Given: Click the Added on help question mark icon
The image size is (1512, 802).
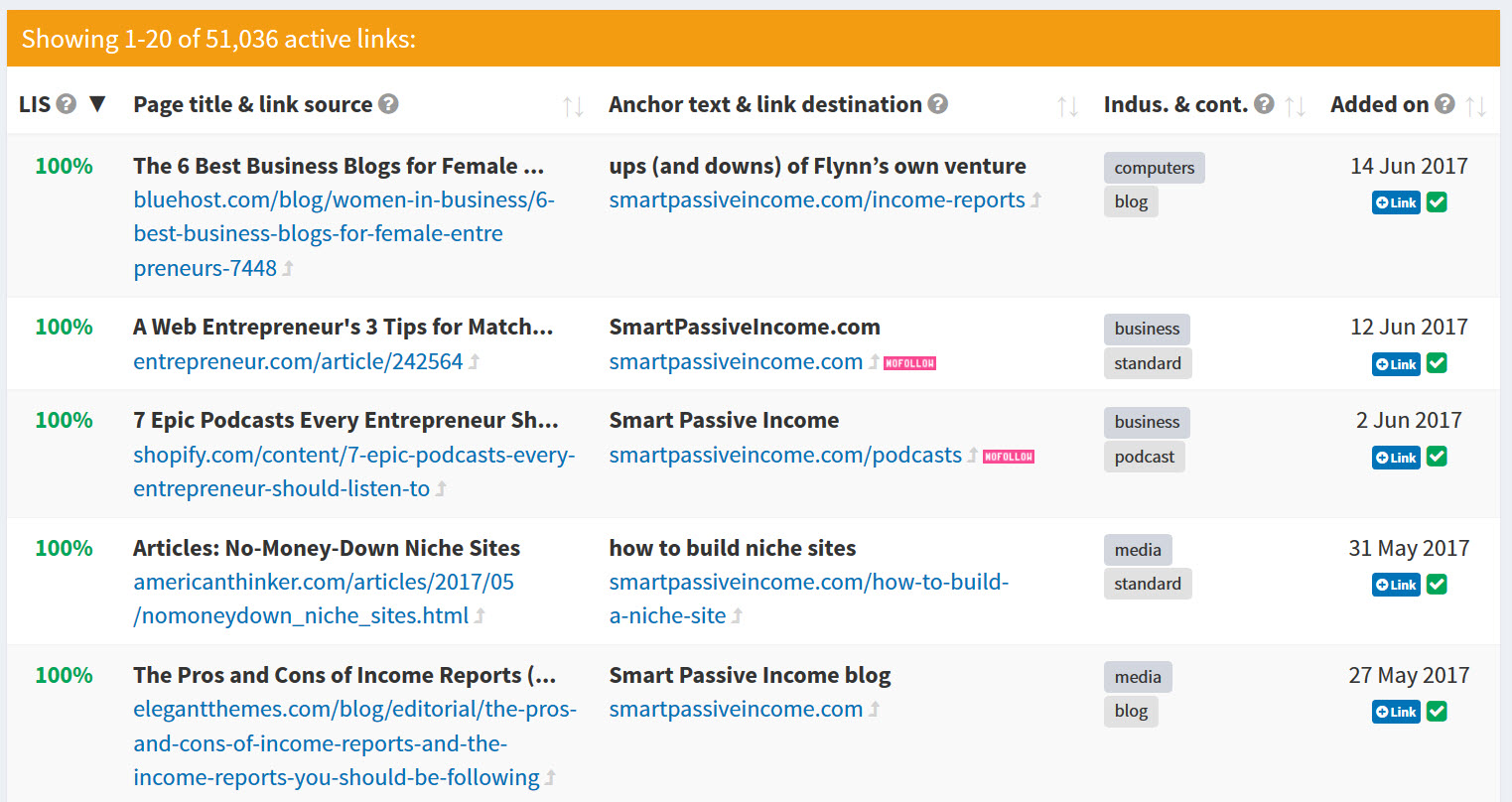Looking at the screenshot, I should point(1445,104).
